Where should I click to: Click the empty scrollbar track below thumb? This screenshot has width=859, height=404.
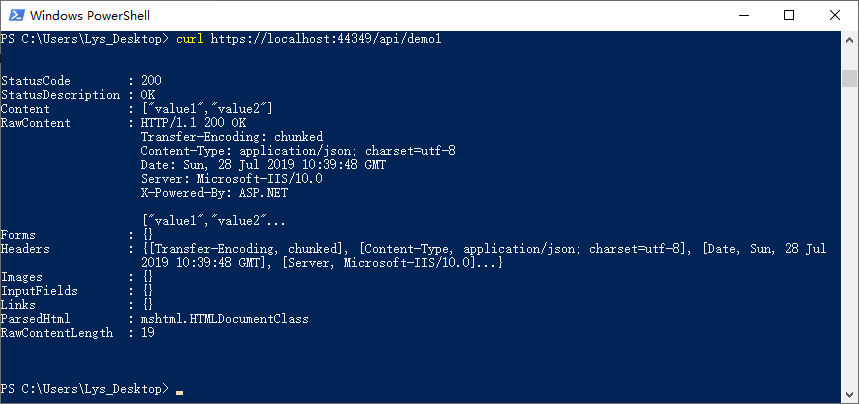849,250
